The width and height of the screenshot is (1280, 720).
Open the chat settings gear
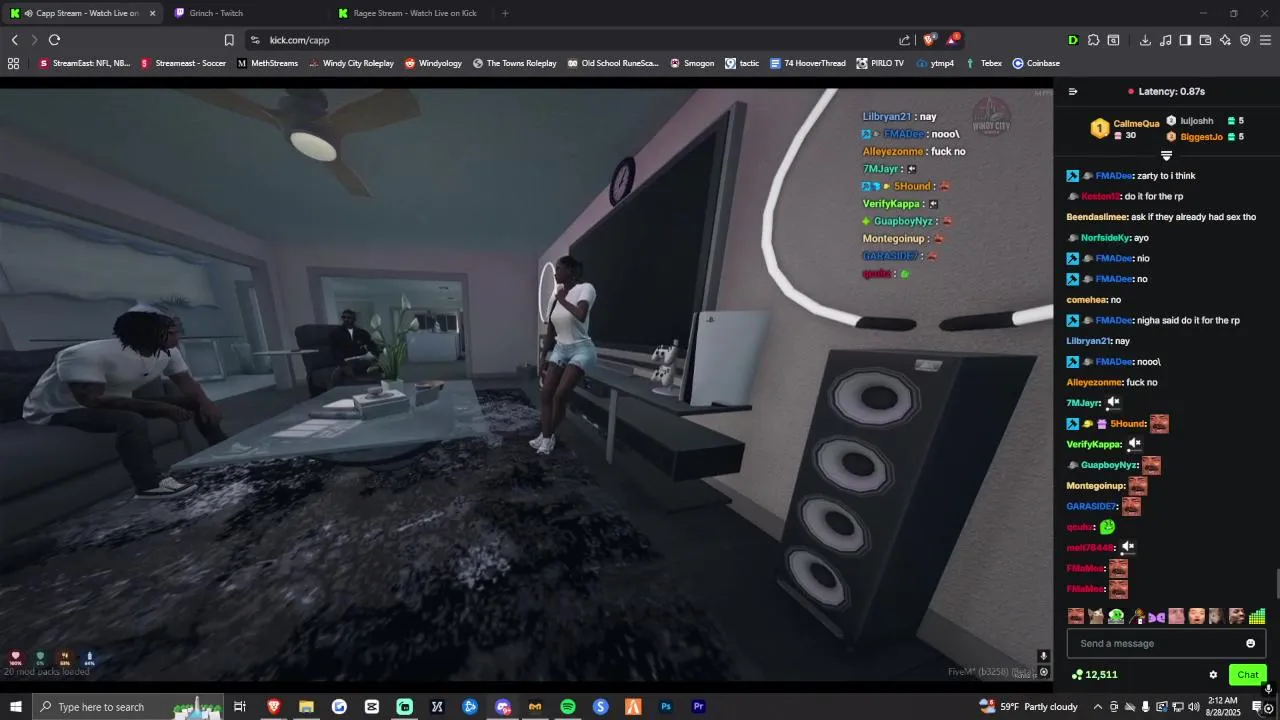(x=1213, y=675)
